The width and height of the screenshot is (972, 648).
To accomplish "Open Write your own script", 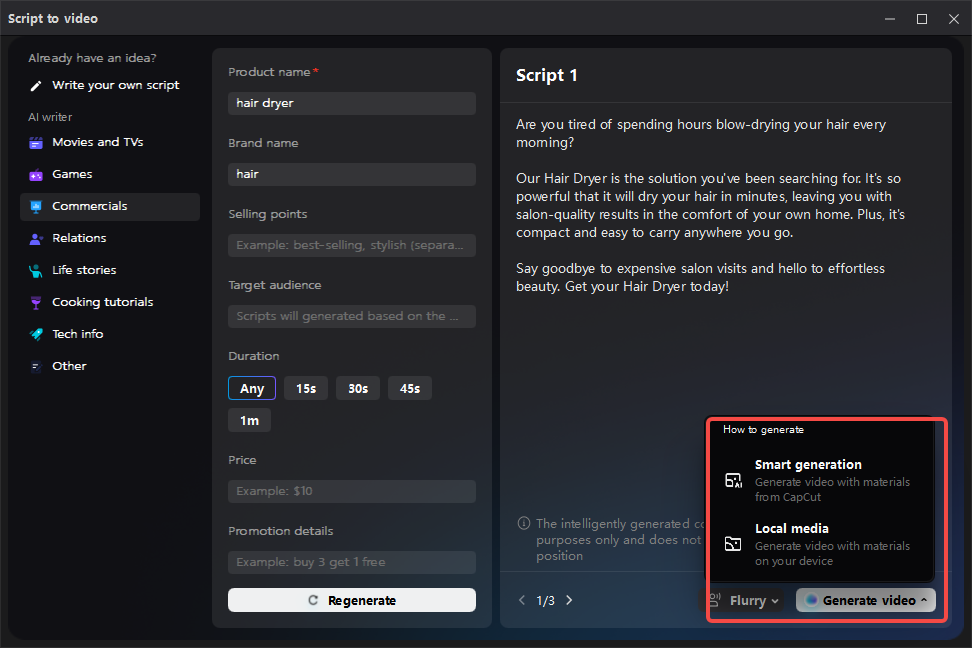I will tap(110, 86).
